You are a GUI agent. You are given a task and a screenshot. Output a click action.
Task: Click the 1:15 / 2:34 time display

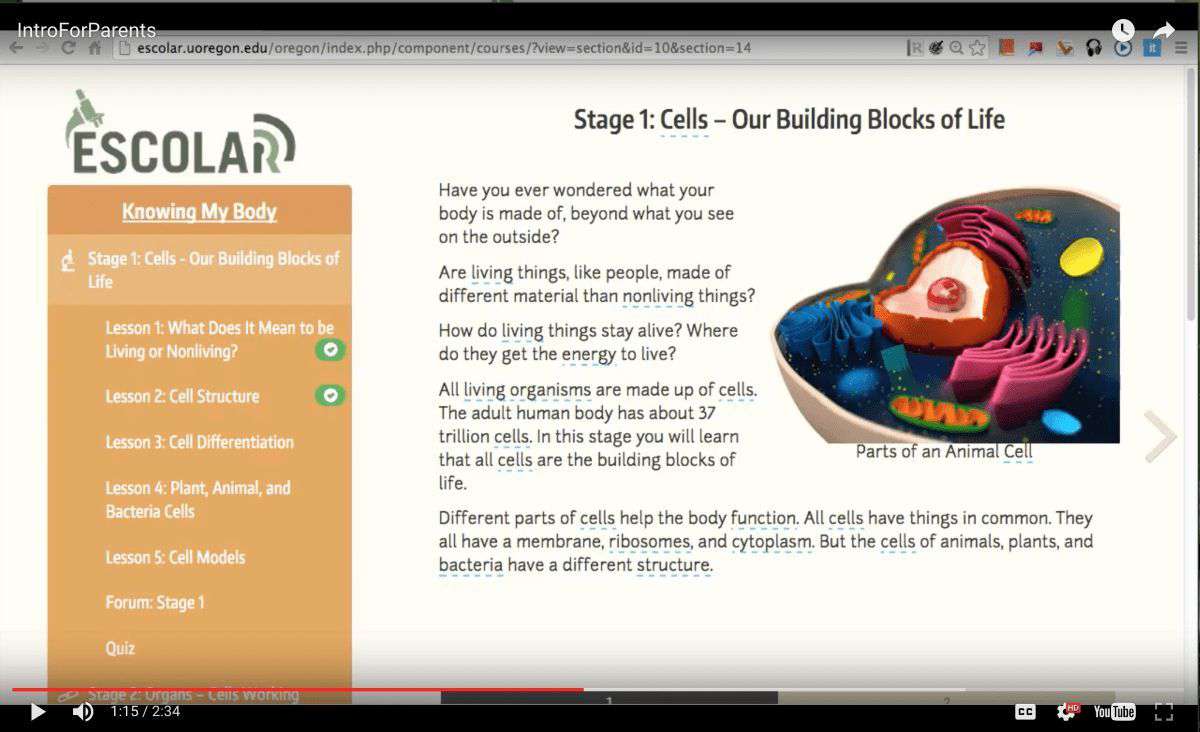click(x=145, y=711)
